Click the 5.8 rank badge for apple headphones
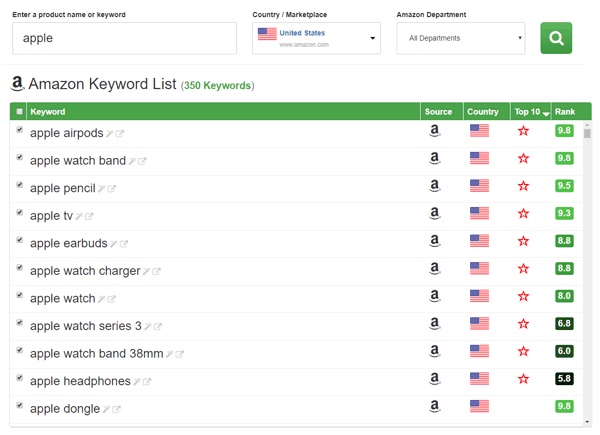The image size is (600, 435). click(x=564, y=378)
